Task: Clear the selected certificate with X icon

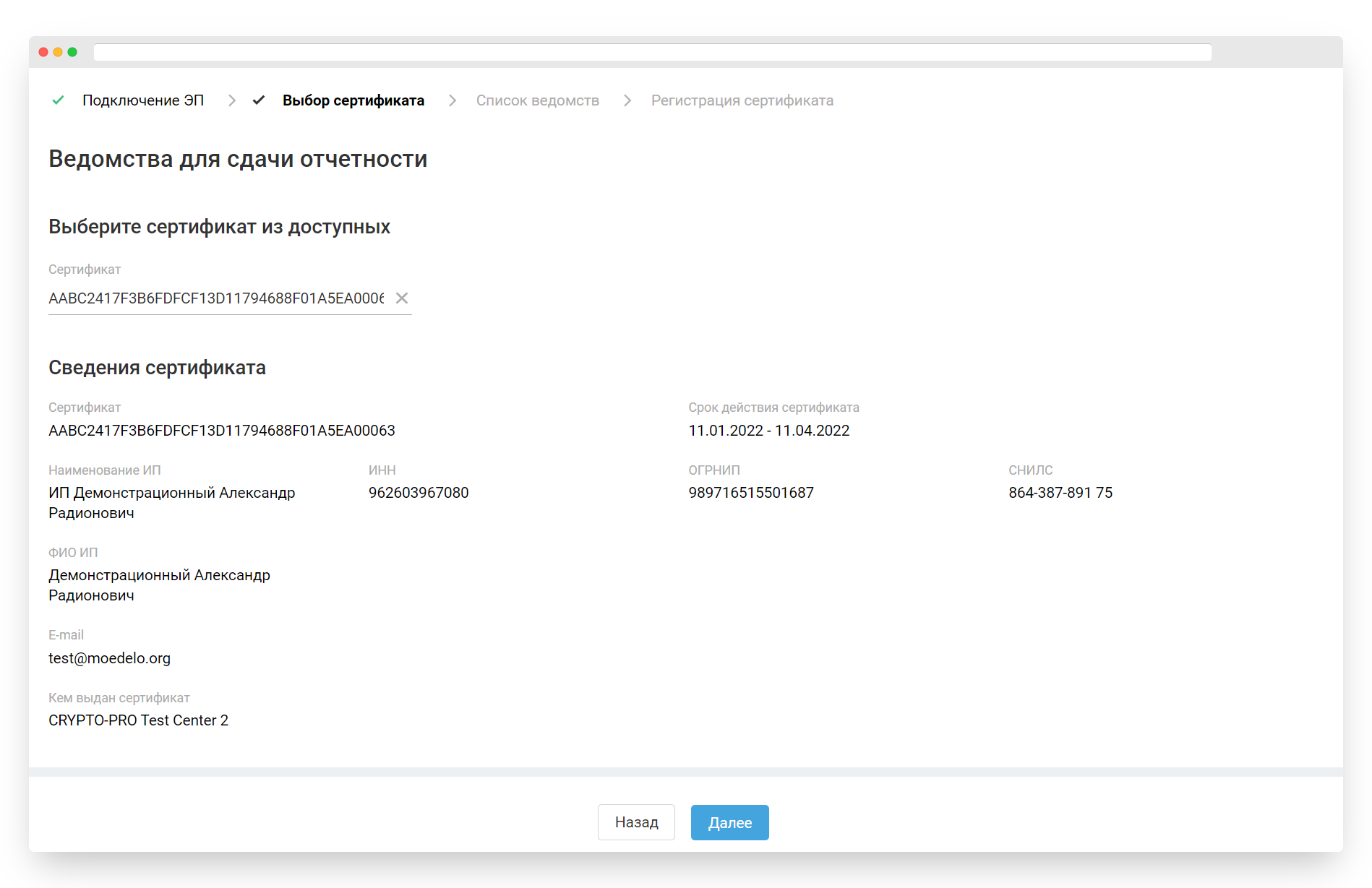Action: click(402, 298)
